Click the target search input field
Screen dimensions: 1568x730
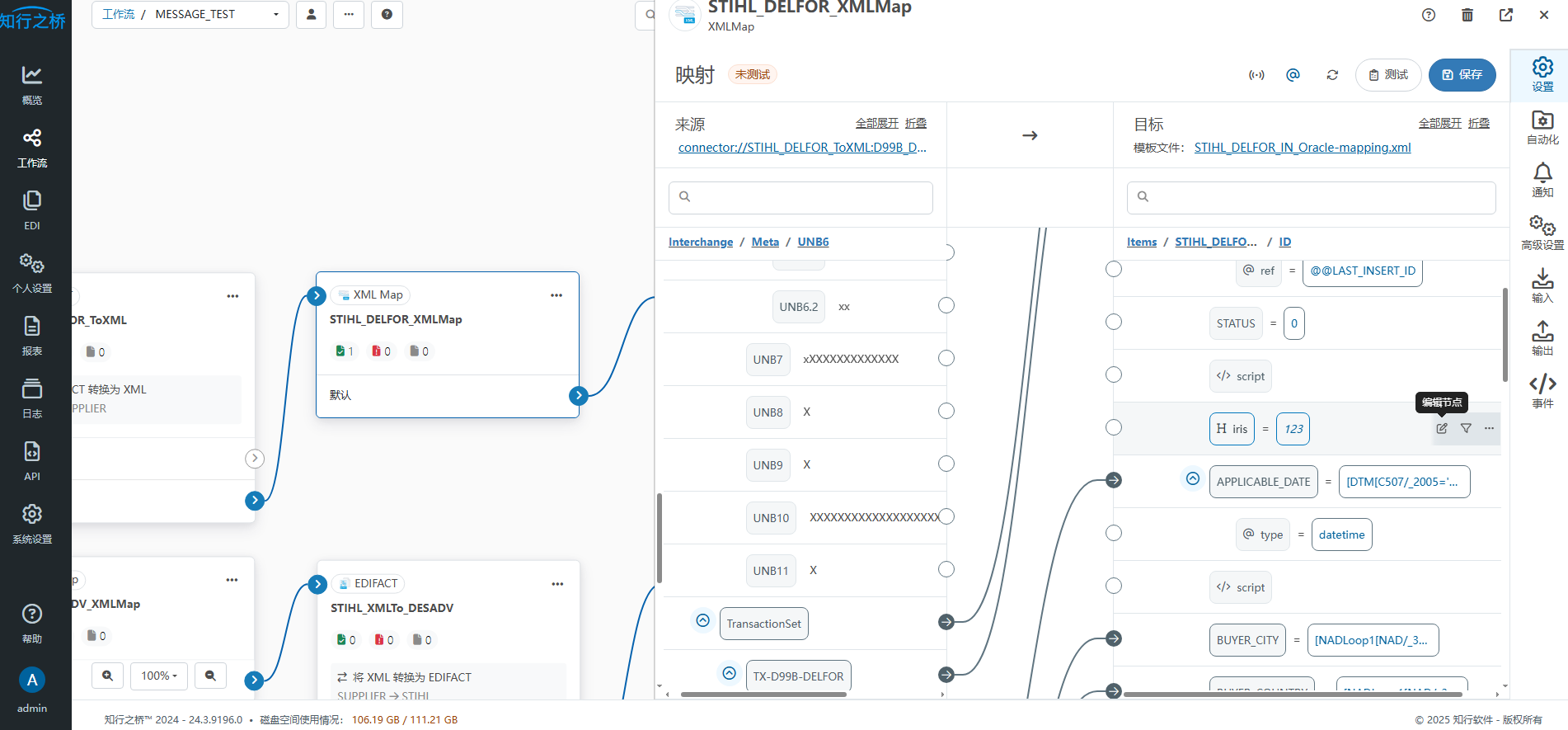click(1311, 197)
